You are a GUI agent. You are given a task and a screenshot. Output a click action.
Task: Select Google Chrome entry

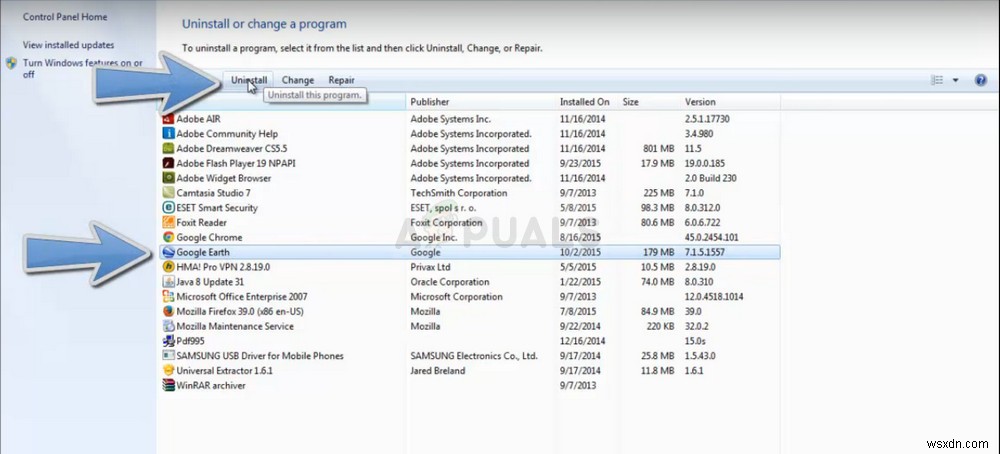(x=209, y=237)
